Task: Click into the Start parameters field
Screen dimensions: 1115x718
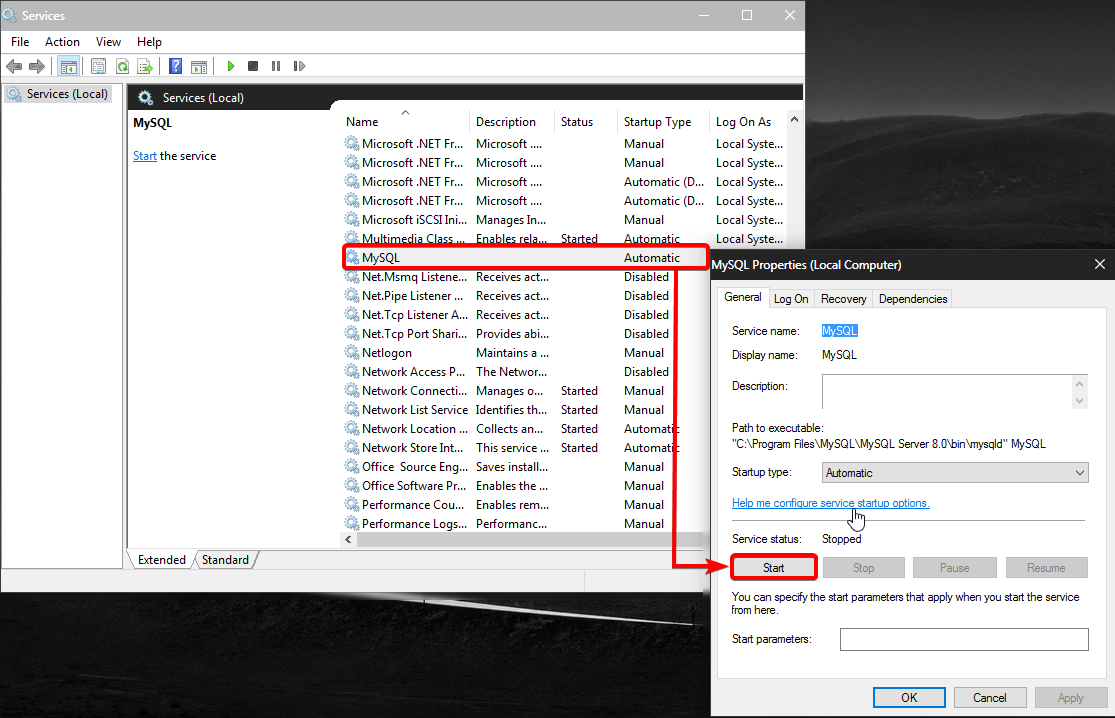Action: (x=964, y=639)
